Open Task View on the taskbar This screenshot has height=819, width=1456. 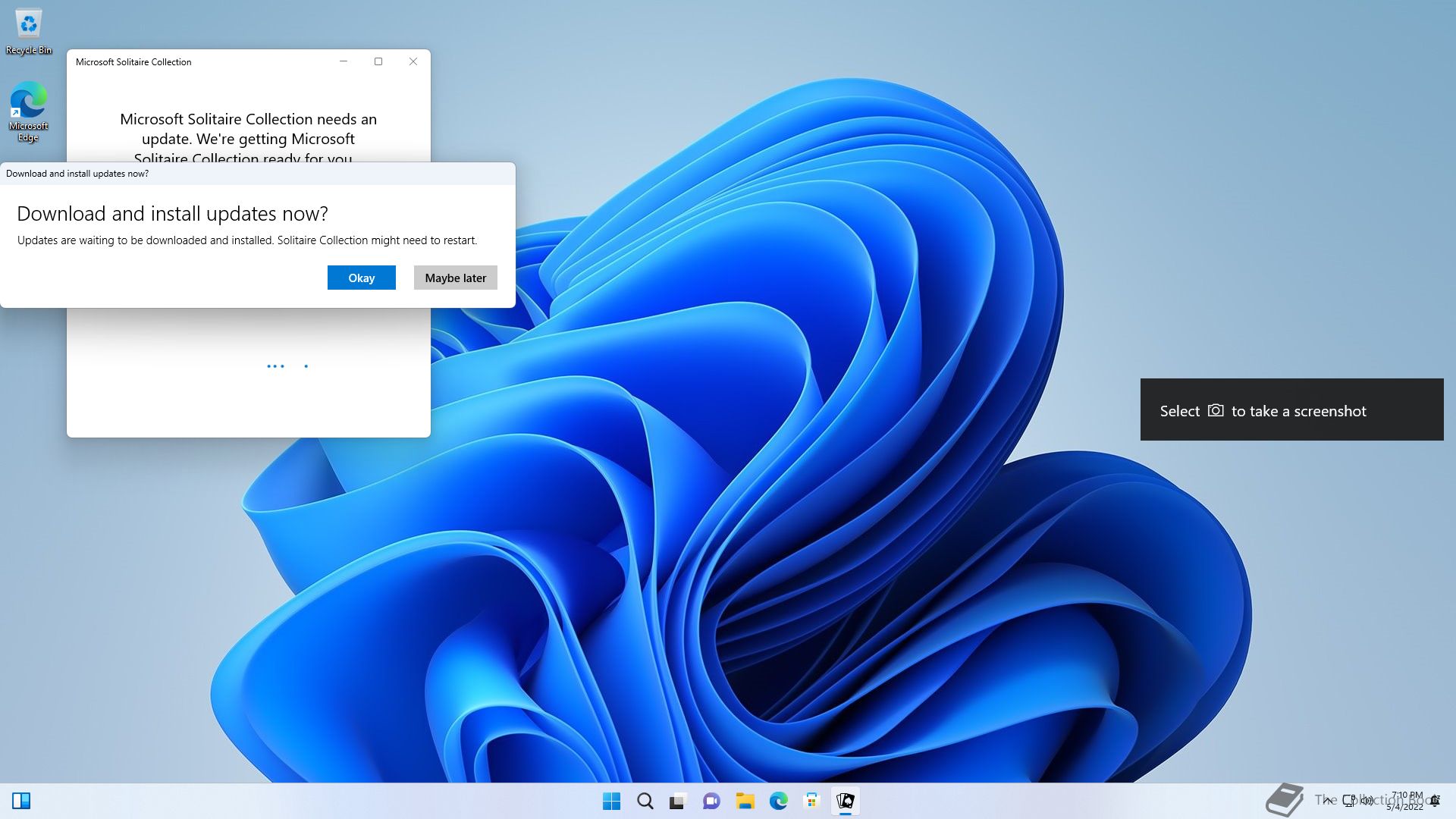click(678, 801)
